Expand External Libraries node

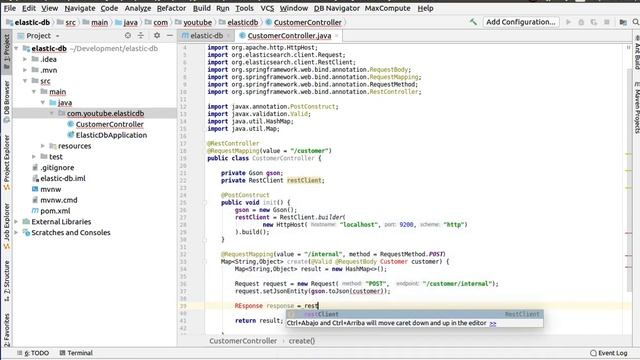tap(16, 222)
